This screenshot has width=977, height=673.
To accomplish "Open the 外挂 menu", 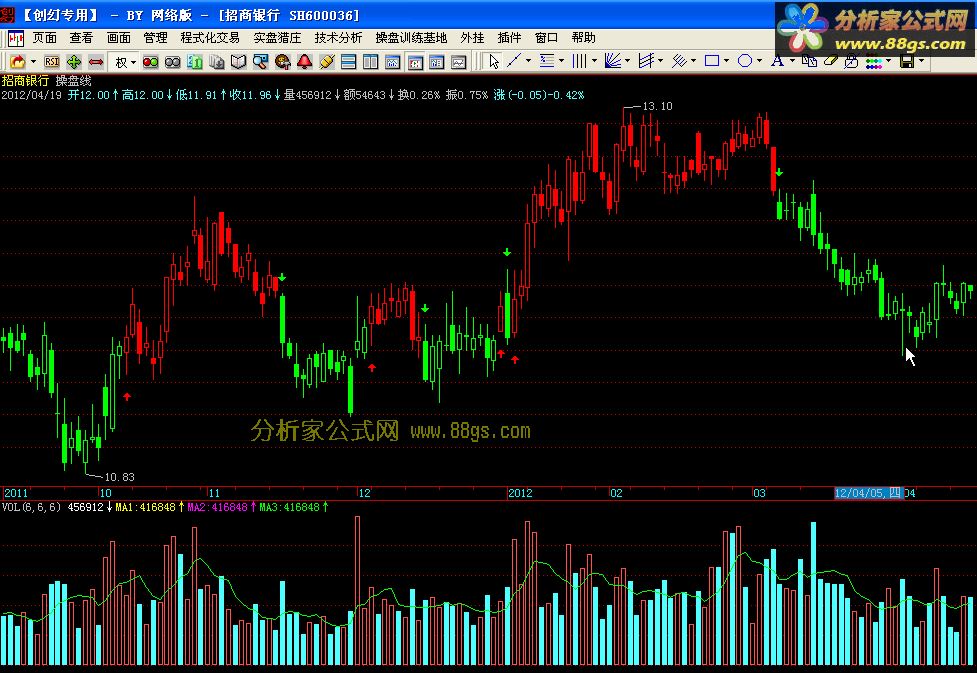I will click(472, 38).
